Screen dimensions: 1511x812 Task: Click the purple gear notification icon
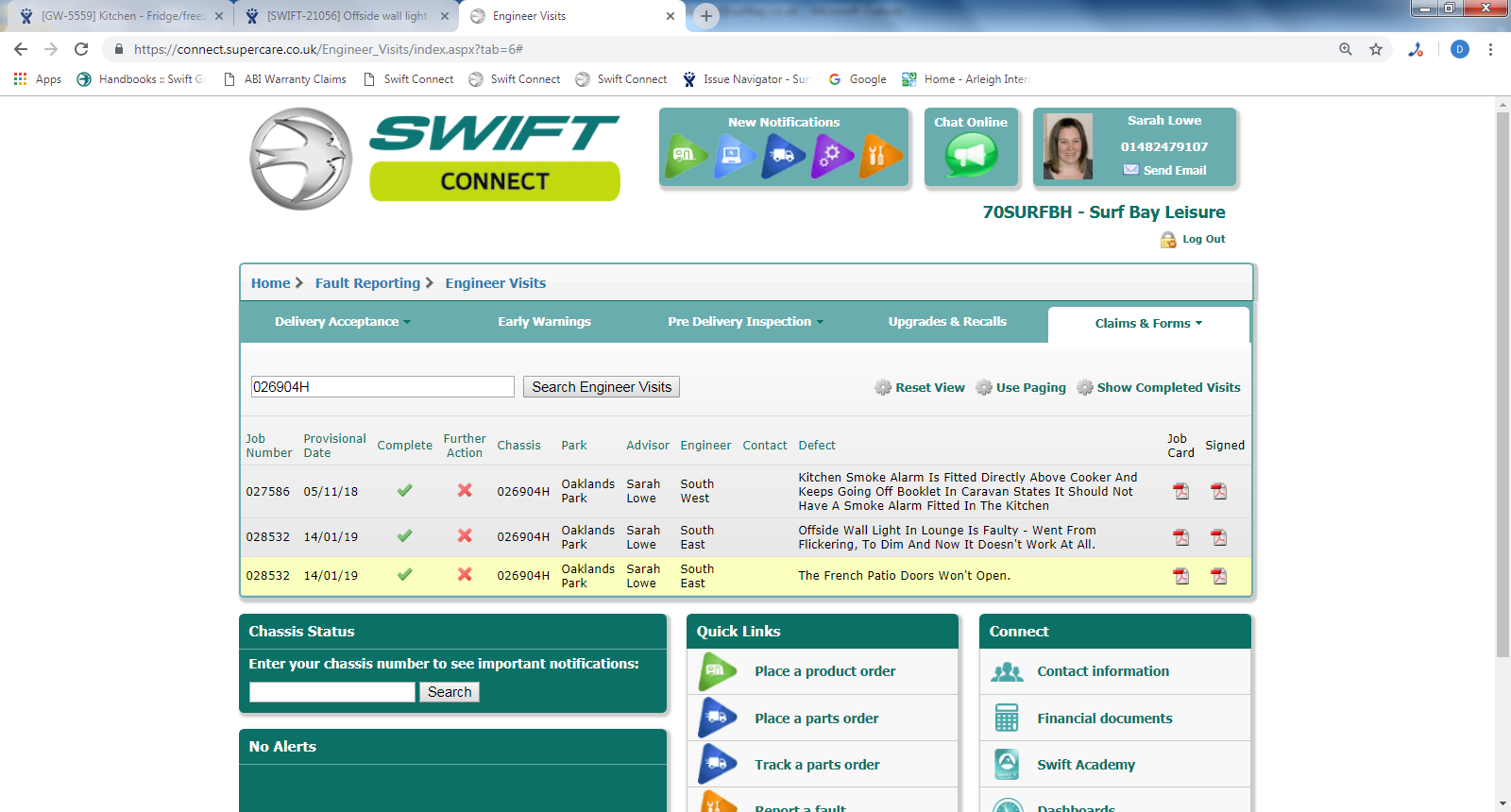832,155
